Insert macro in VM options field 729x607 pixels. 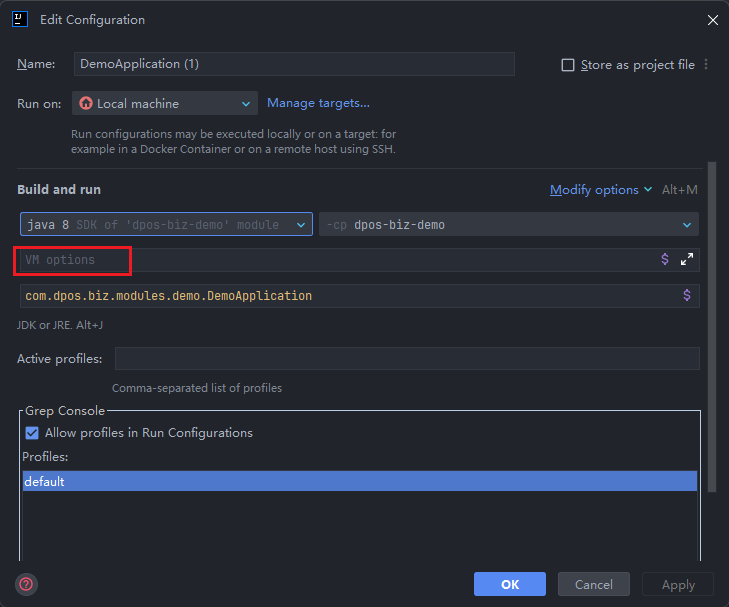pos(665,259)
